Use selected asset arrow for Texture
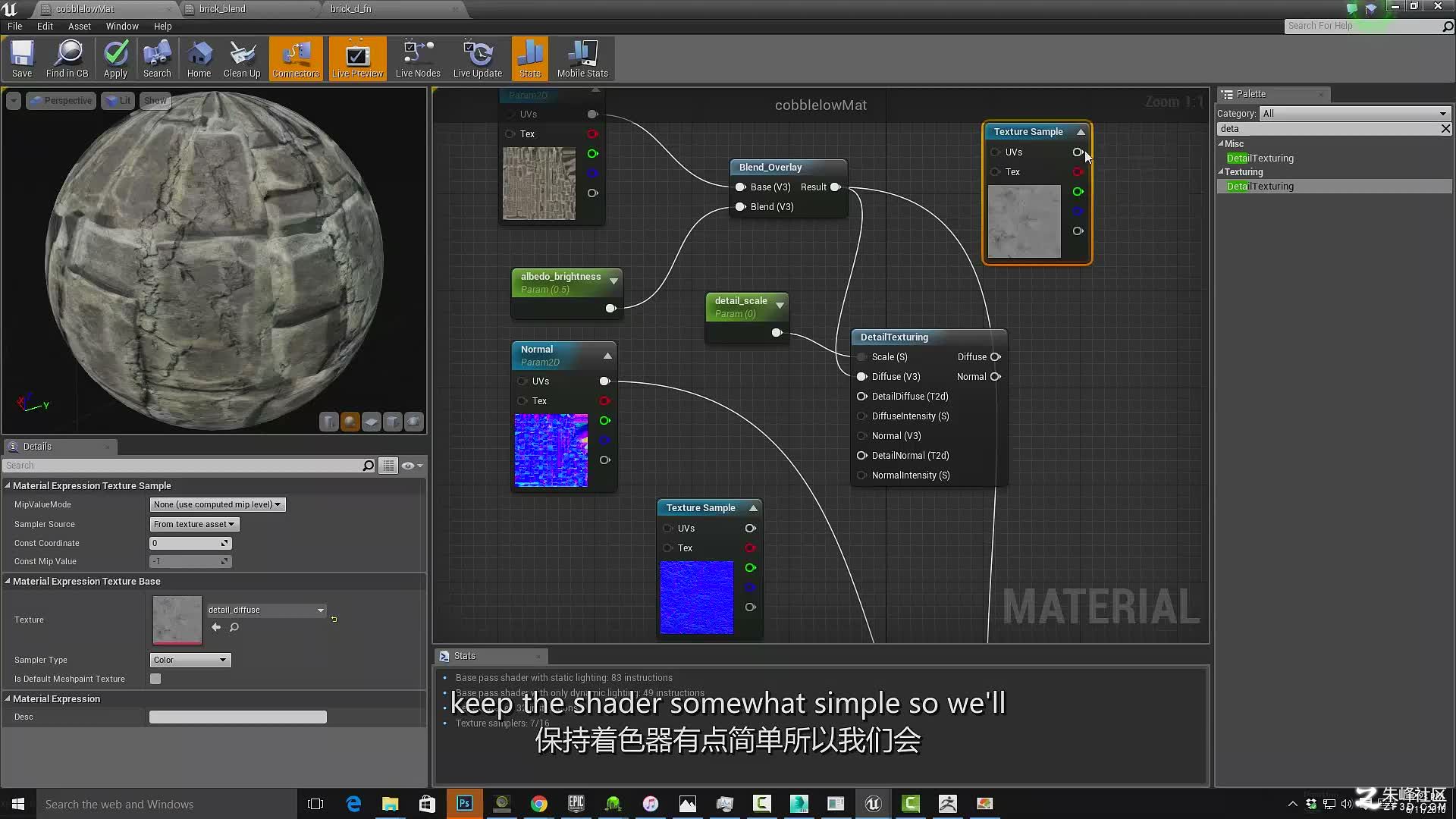 216,627
